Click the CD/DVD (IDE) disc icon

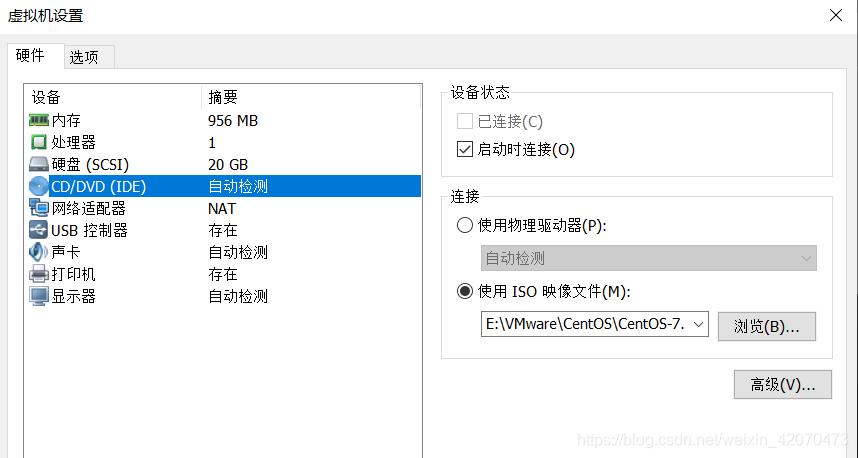tap(39, 187)
